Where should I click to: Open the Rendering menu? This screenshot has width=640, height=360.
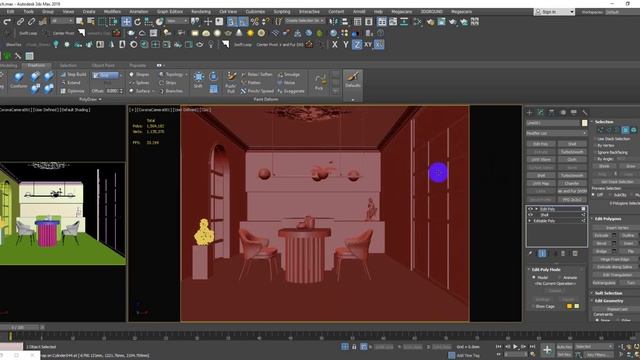[x=201, y=12]
